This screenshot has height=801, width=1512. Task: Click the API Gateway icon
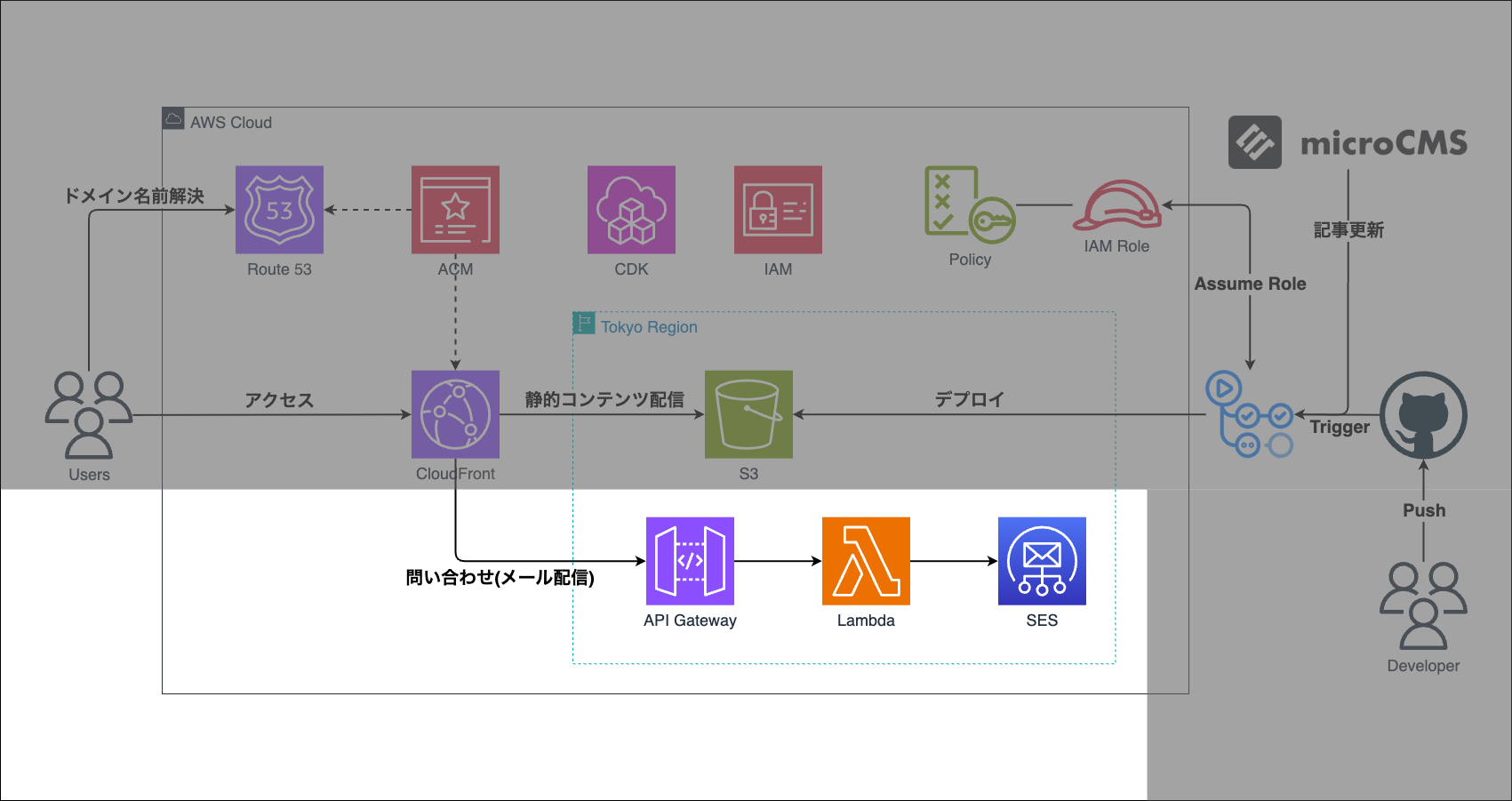tap(690, 561)
